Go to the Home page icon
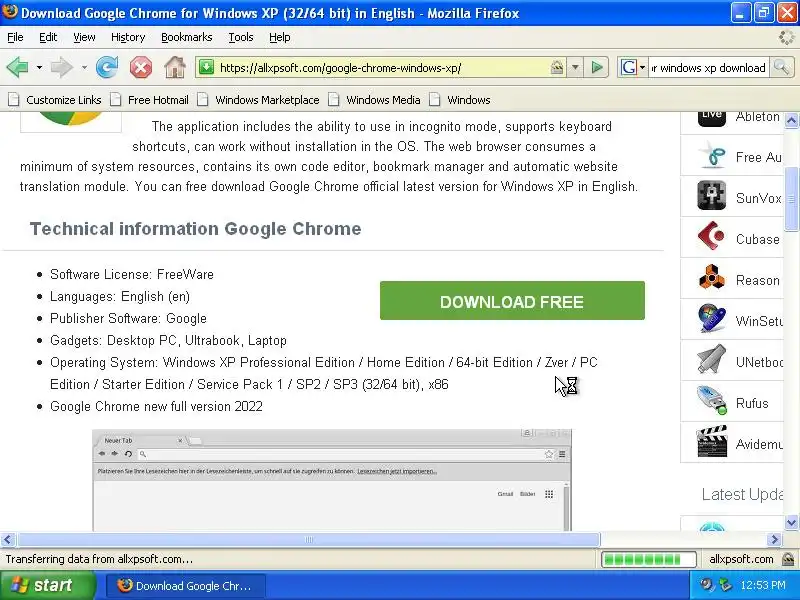The width and height of the screenshot is (800, 600). (x=175, y=67)
